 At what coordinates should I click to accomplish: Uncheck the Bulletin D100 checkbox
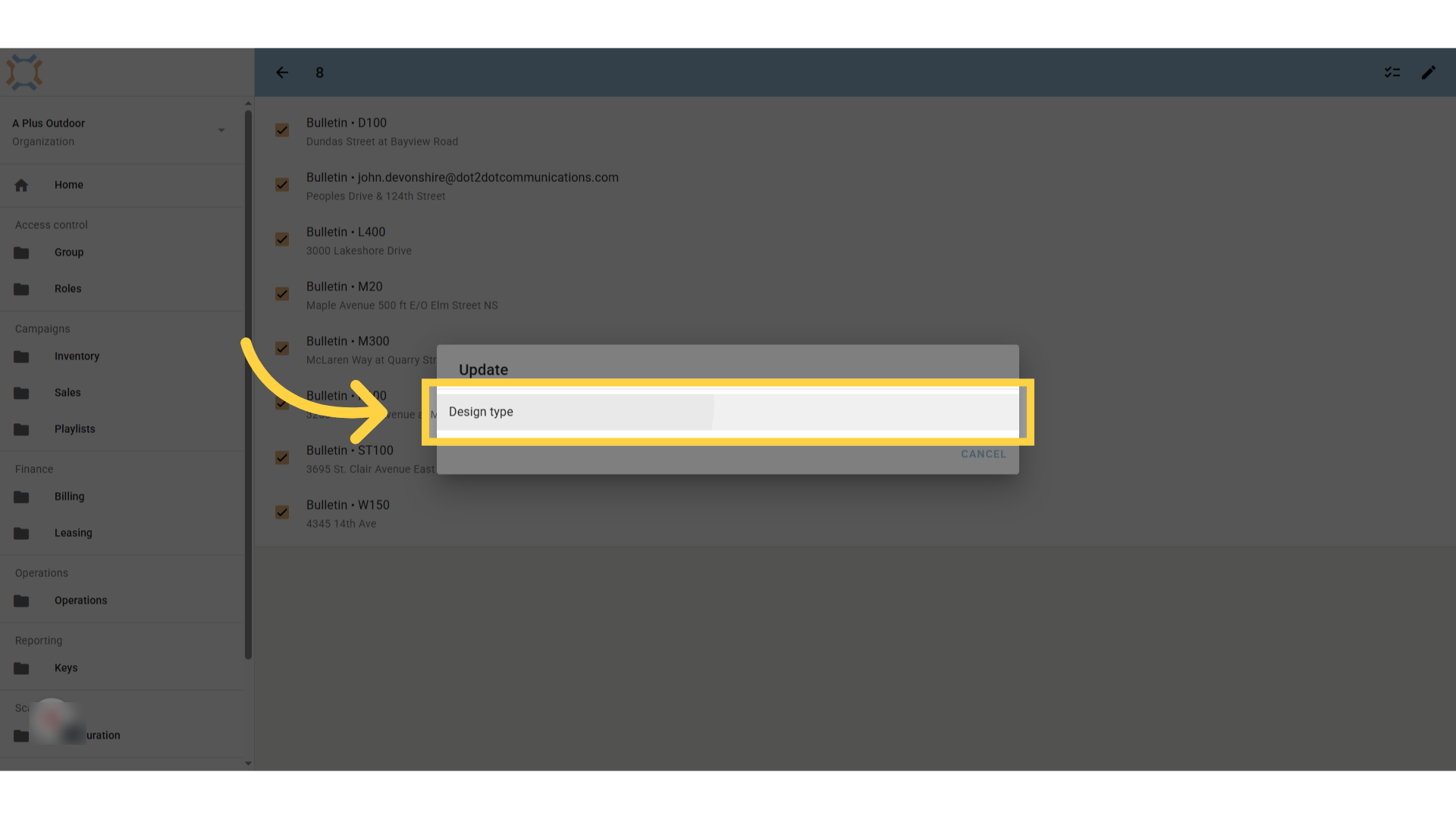point(282,130)
